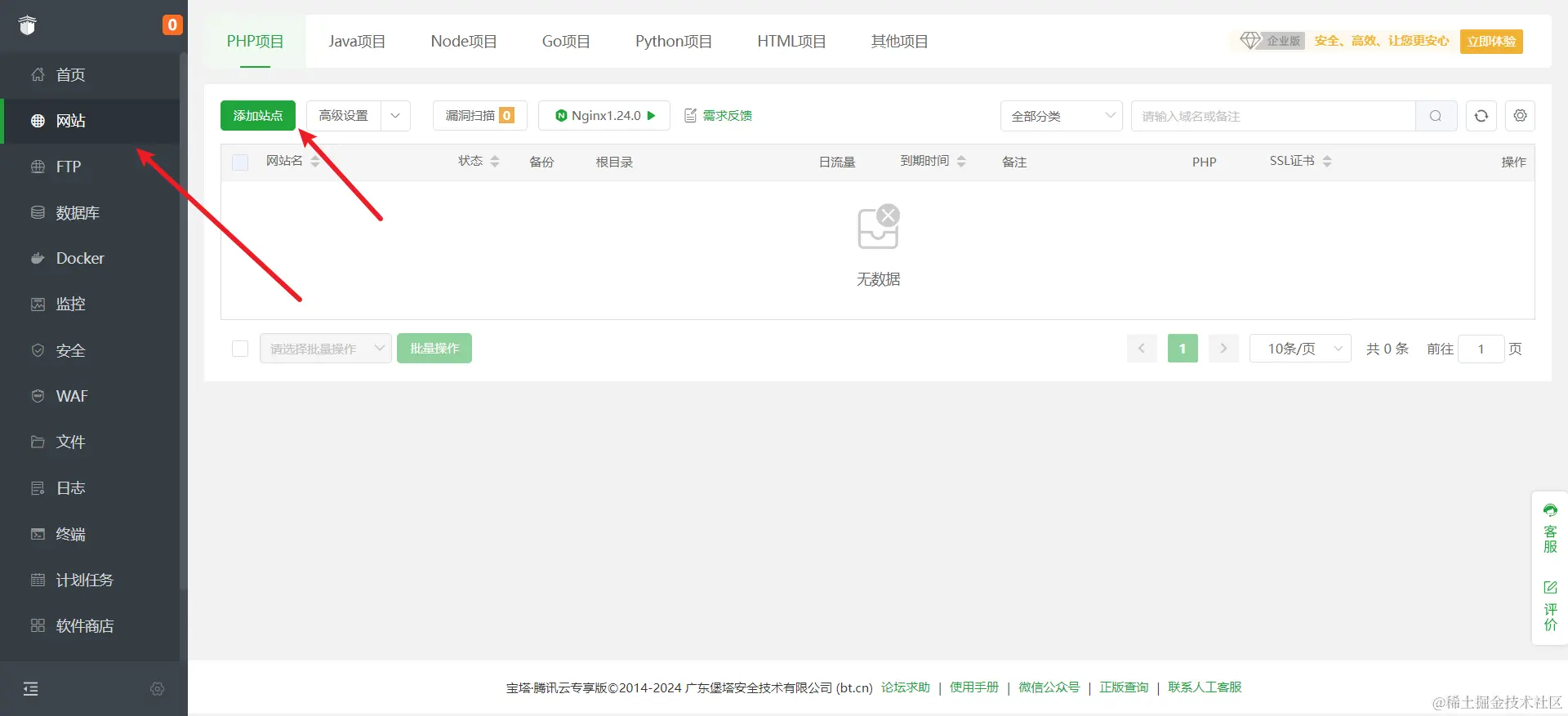The width and height of the screenshot is (1568, 716).
Task: Open the 使用手册 footer link
Action: (973, 687)
